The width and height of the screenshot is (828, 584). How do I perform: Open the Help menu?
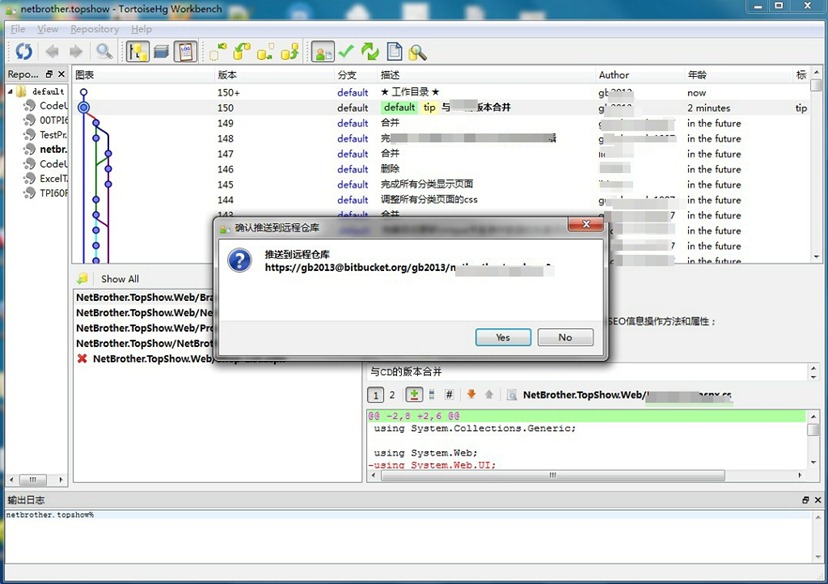point(141,29)
